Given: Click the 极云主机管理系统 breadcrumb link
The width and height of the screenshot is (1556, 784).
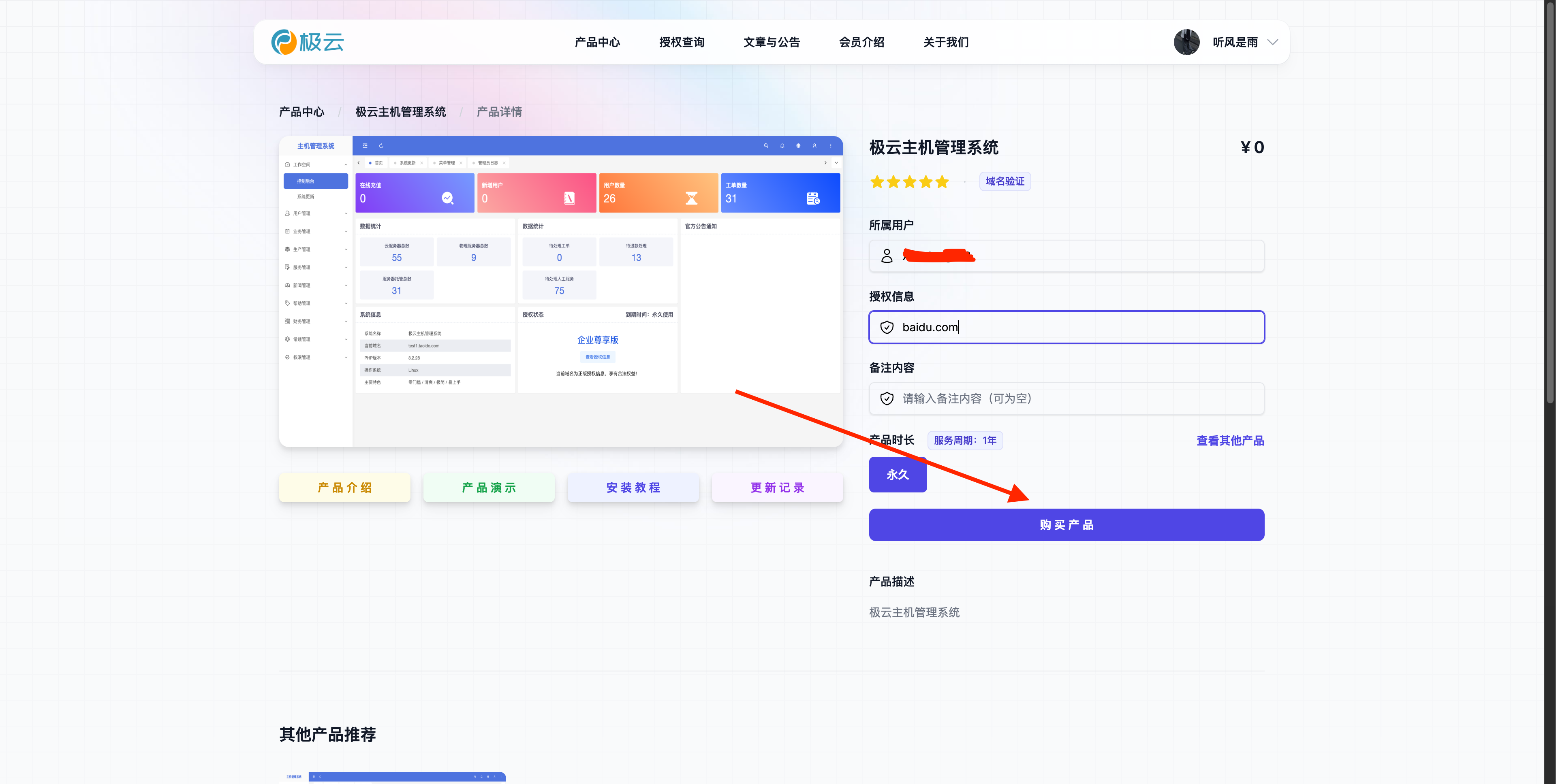Looking at the screenshot, I should coord(400,112).
